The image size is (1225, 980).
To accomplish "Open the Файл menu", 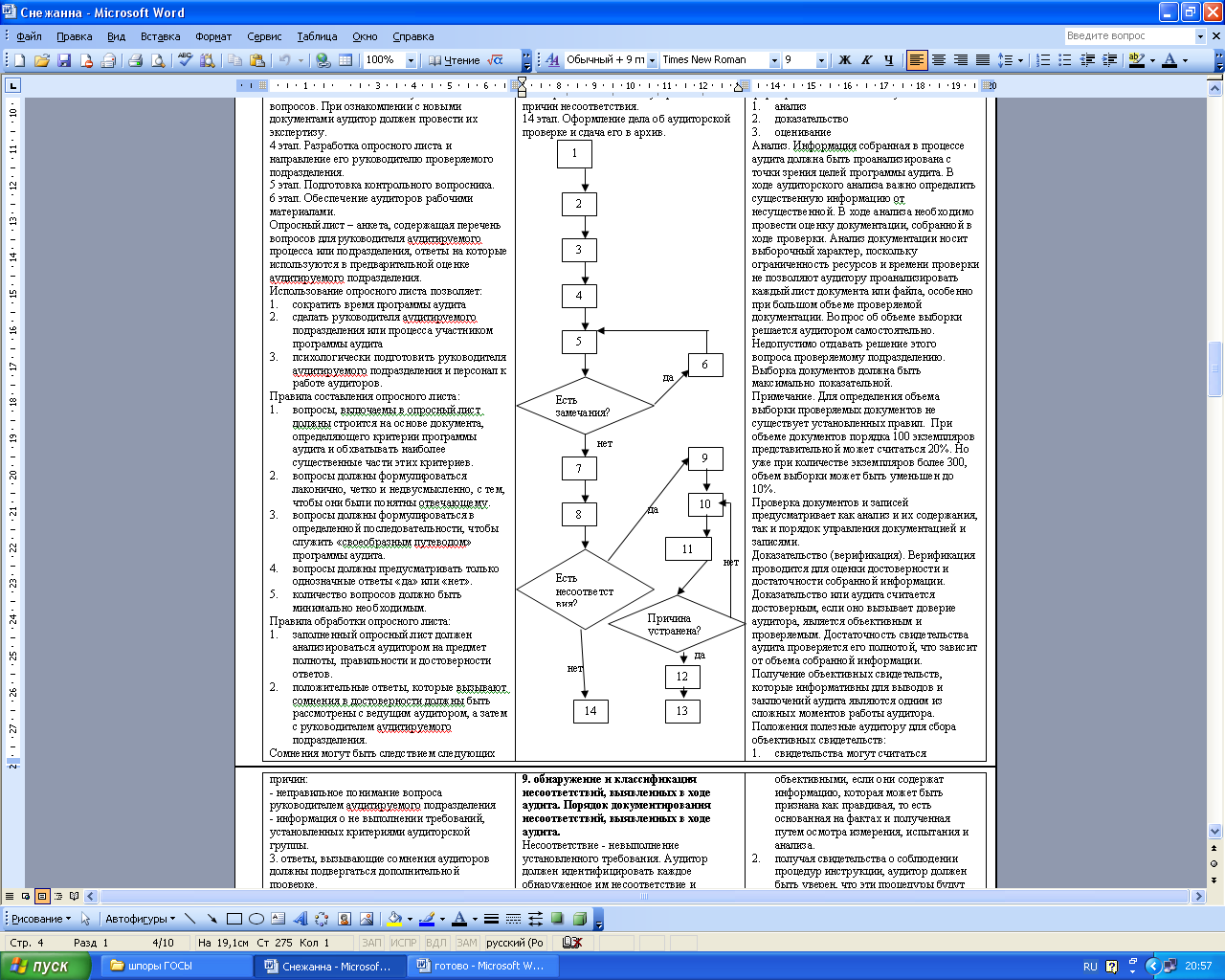I will coord(30,36).
